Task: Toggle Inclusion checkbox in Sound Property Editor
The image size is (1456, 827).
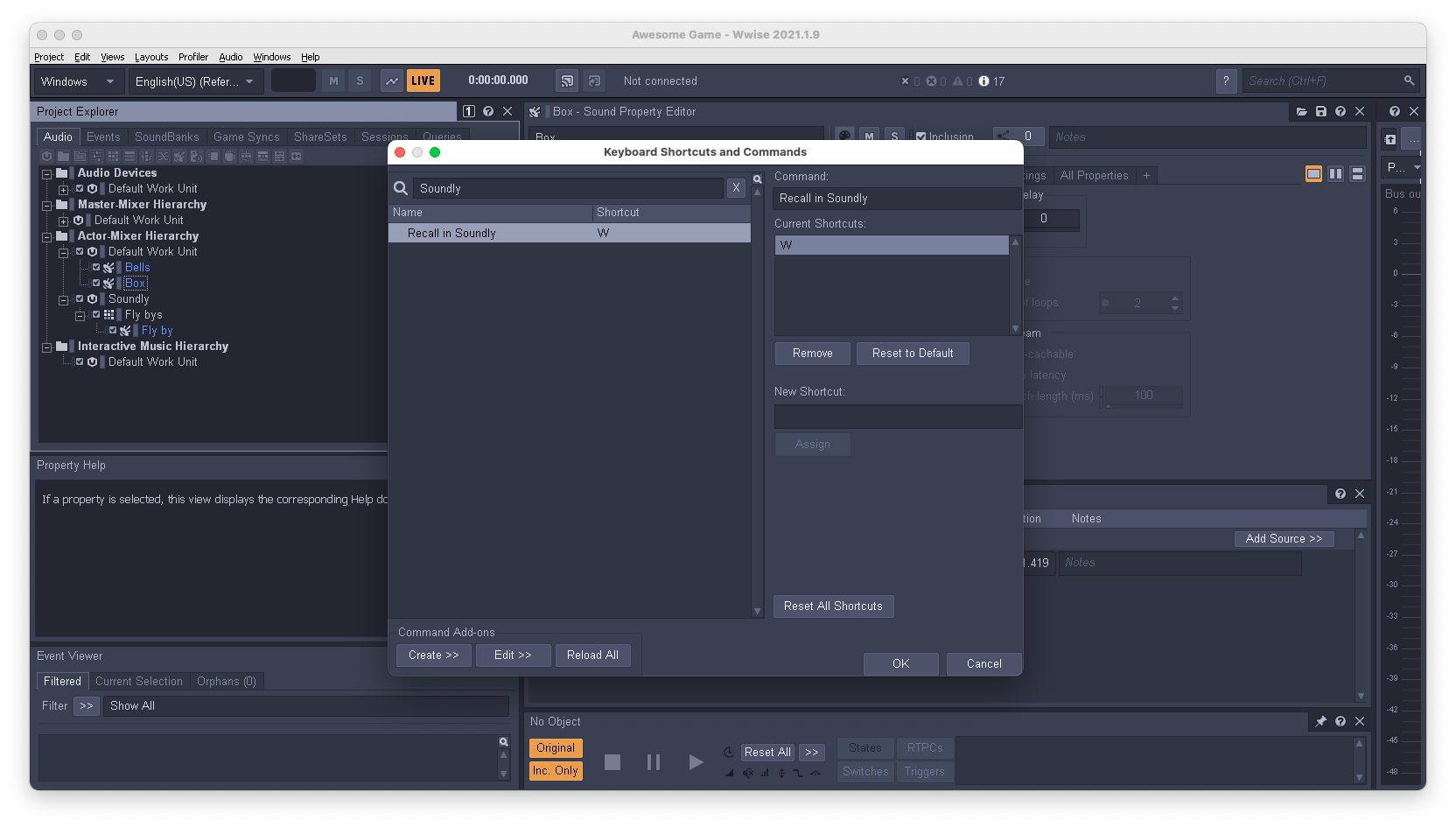Action: click(x=920, y=137)
